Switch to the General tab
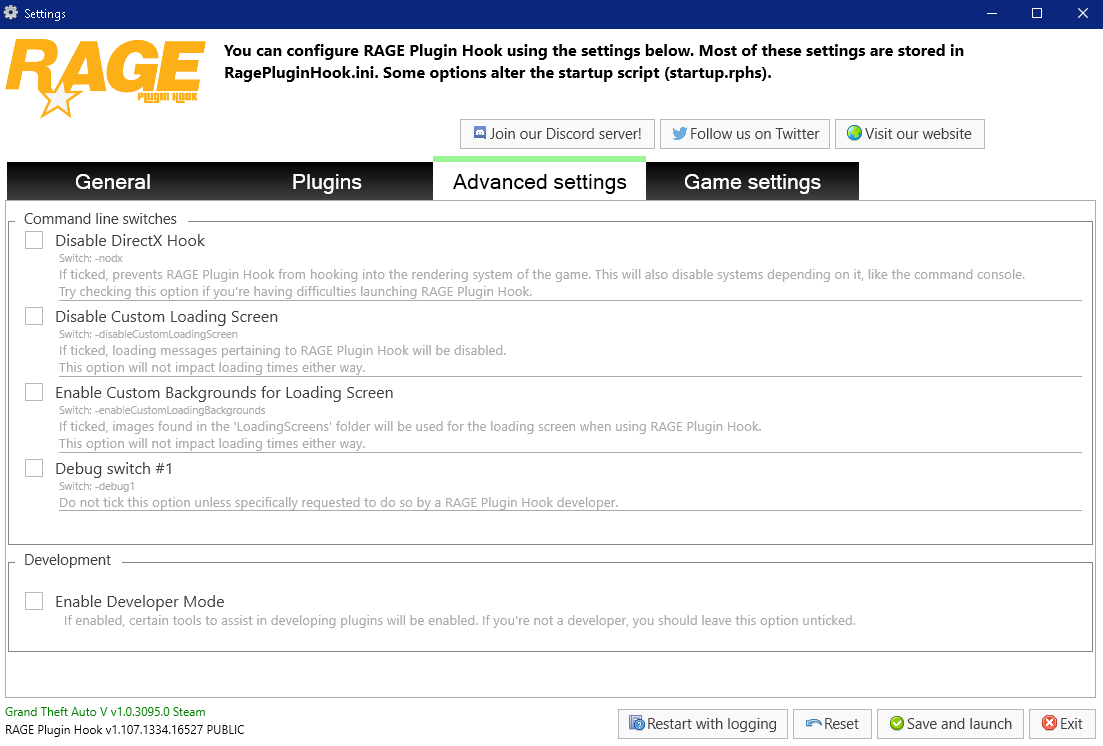Viewport: 1103px width, 746px height. click(113, 182)
